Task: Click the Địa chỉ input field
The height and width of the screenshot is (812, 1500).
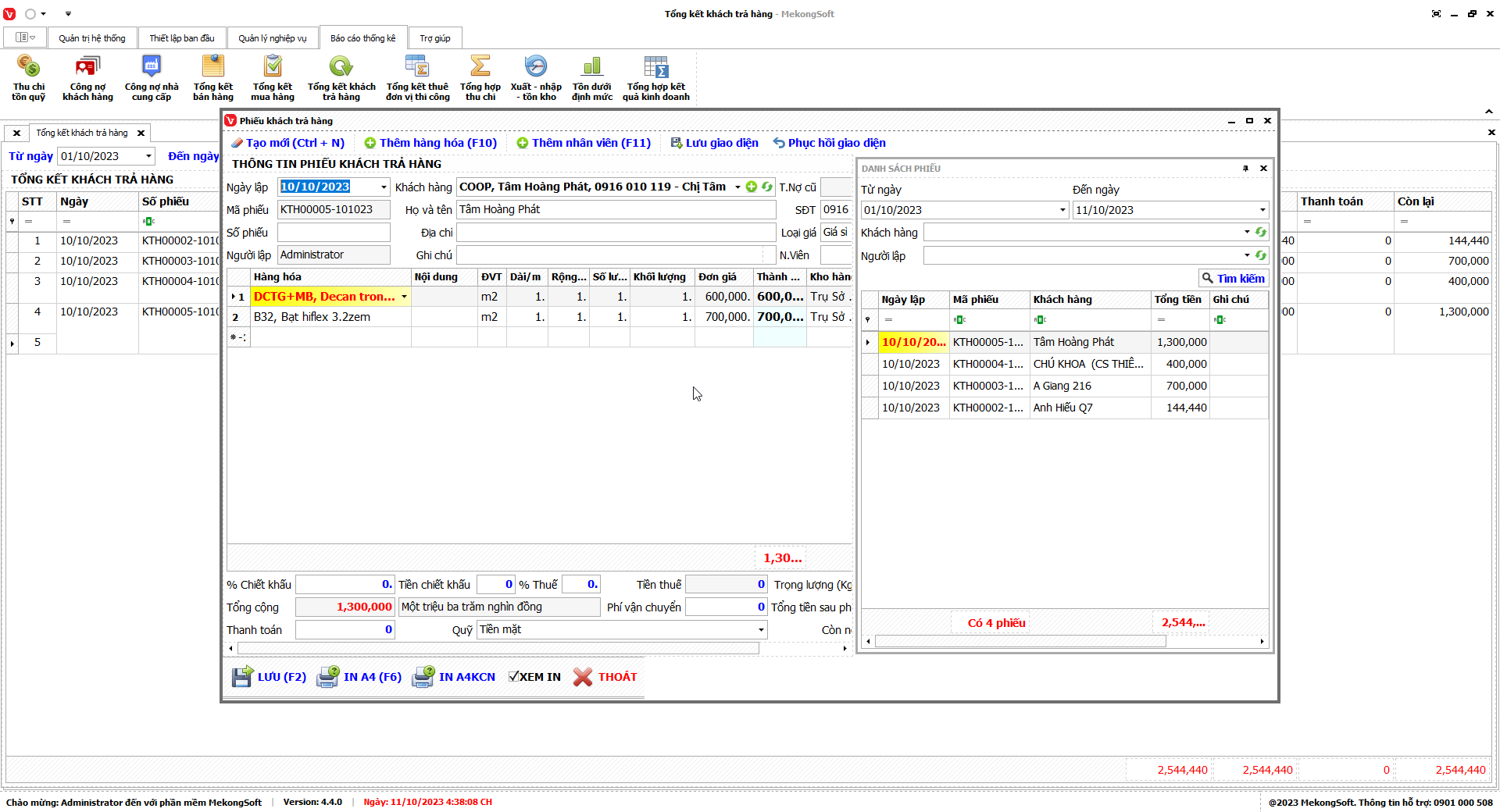Action: (615, 233)
